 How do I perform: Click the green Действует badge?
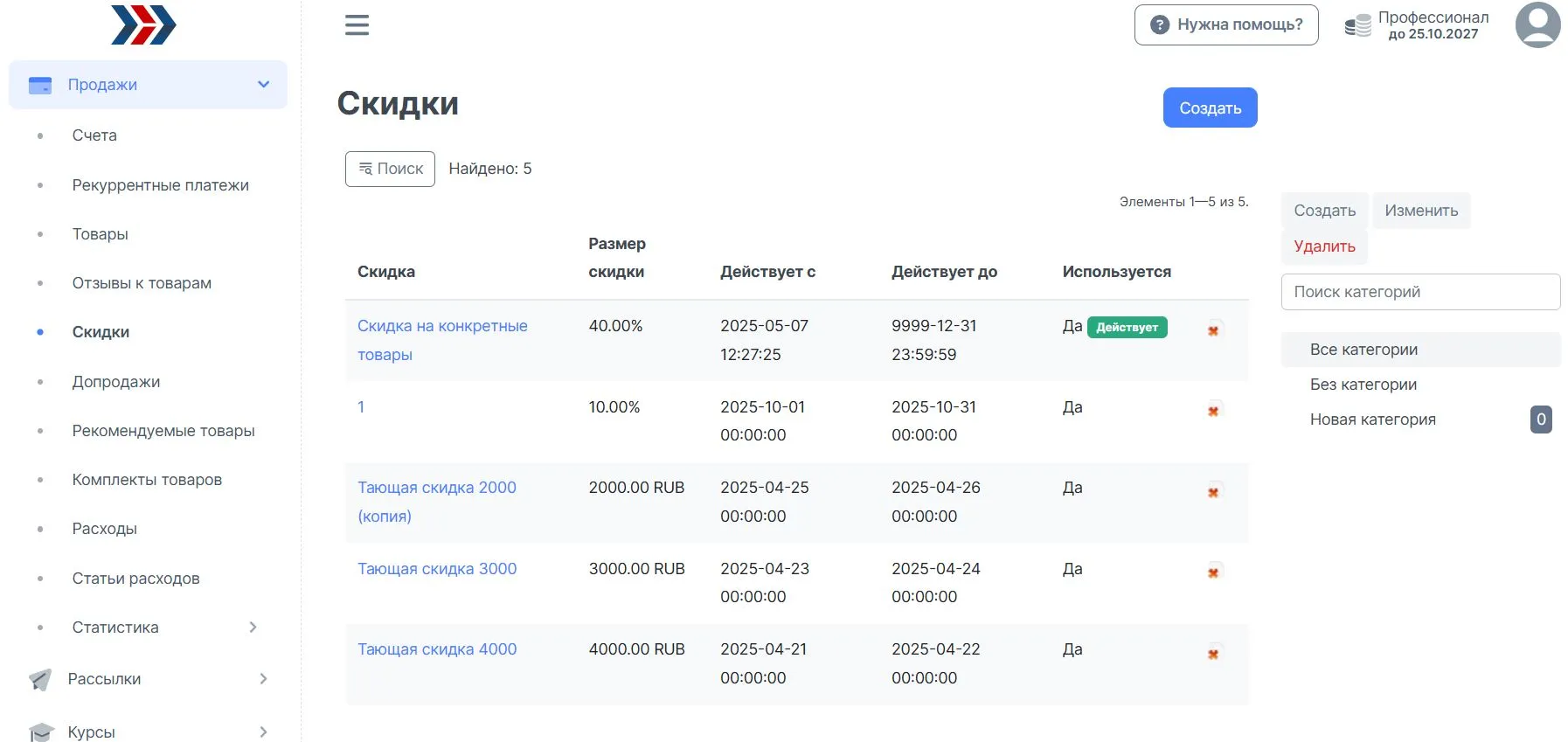click(1127, 328)
